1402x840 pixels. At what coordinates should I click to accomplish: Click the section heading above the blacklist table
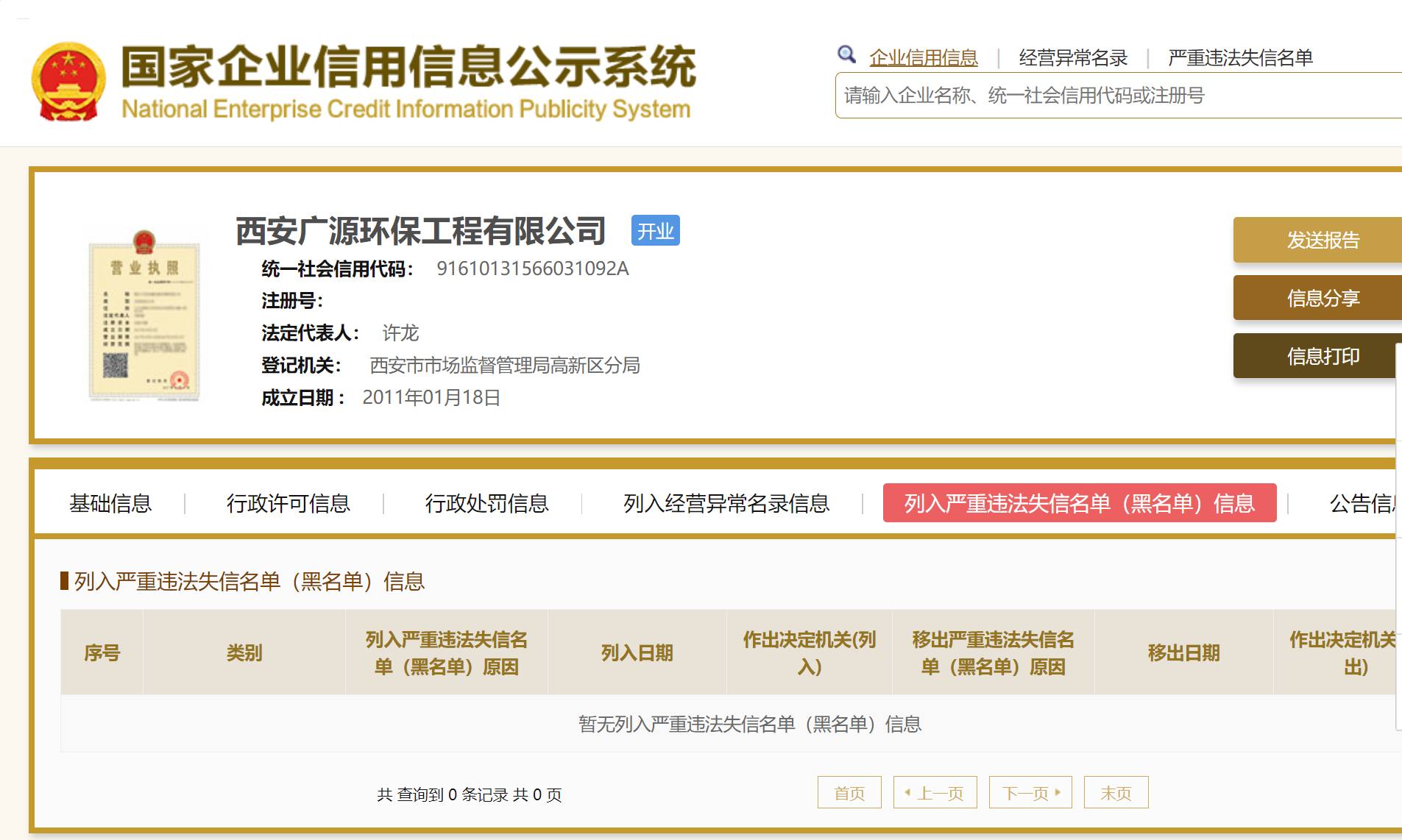[x=249, y=581]
